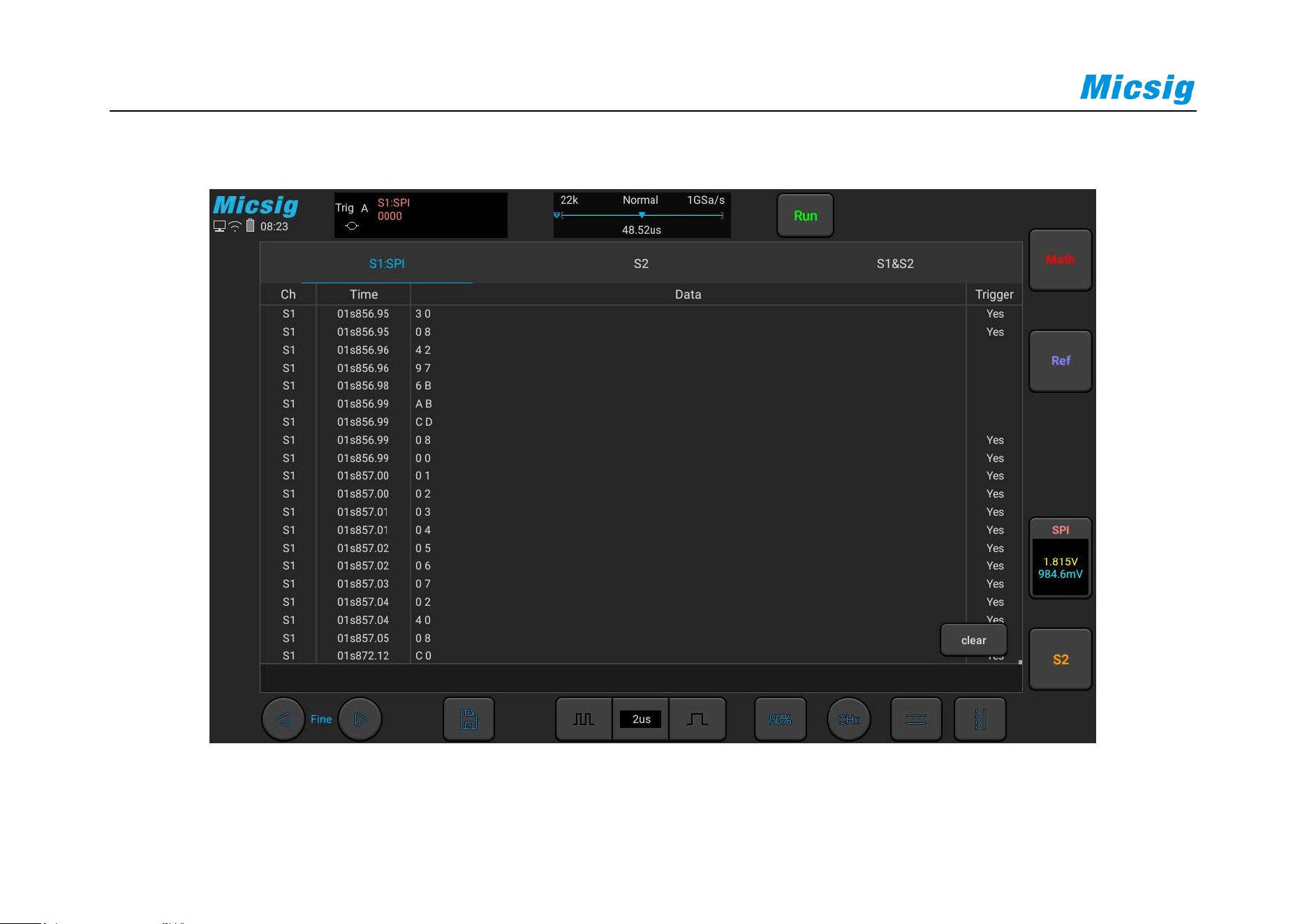1307x924 pixels.
Task: Save capture using the floppy disk icon
Action: pos(468,719)
